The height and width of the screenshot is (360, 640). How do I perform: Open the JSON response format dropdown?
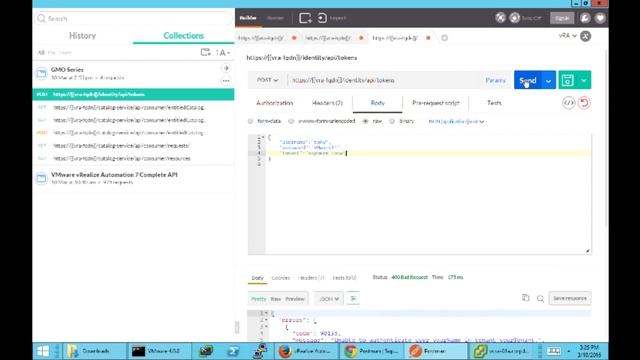[329, 299]
